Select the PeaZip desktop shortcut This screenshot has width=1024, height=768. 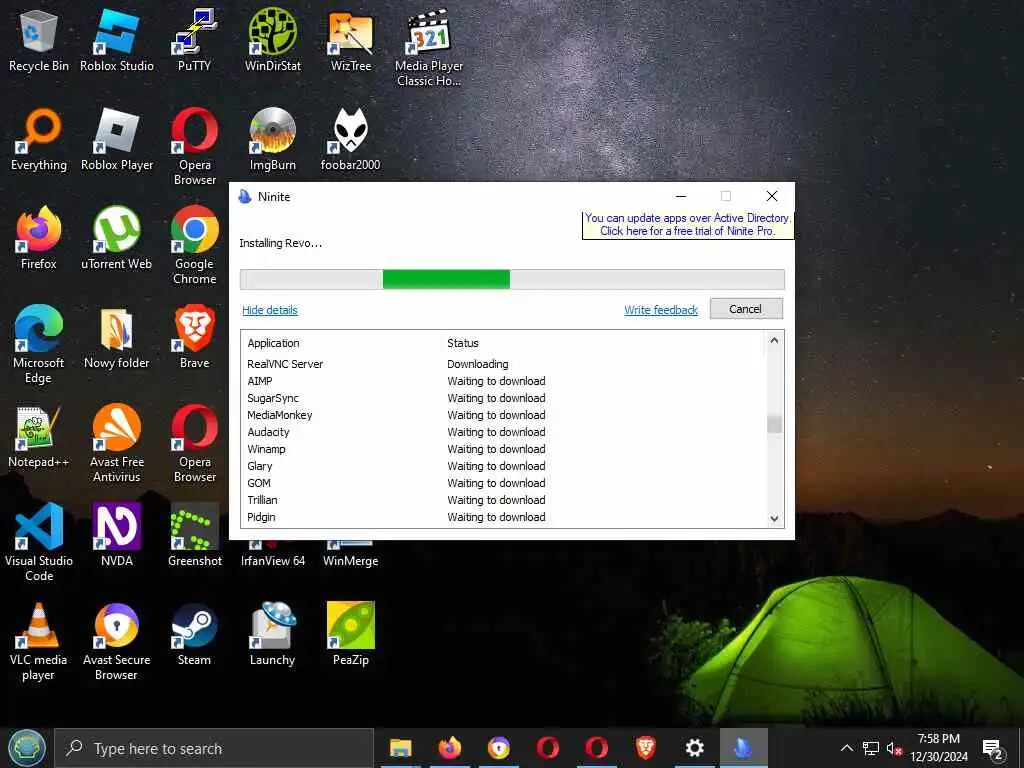351,635
